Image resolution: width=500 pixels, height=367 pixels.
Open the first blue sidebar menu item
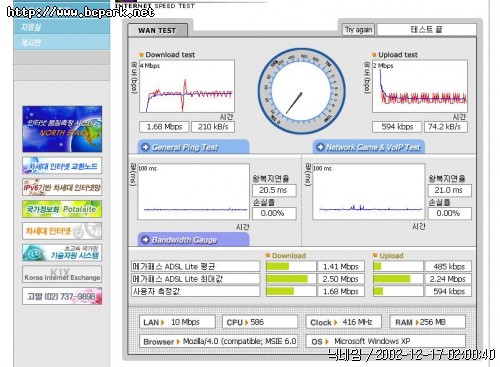click(62, 27)
